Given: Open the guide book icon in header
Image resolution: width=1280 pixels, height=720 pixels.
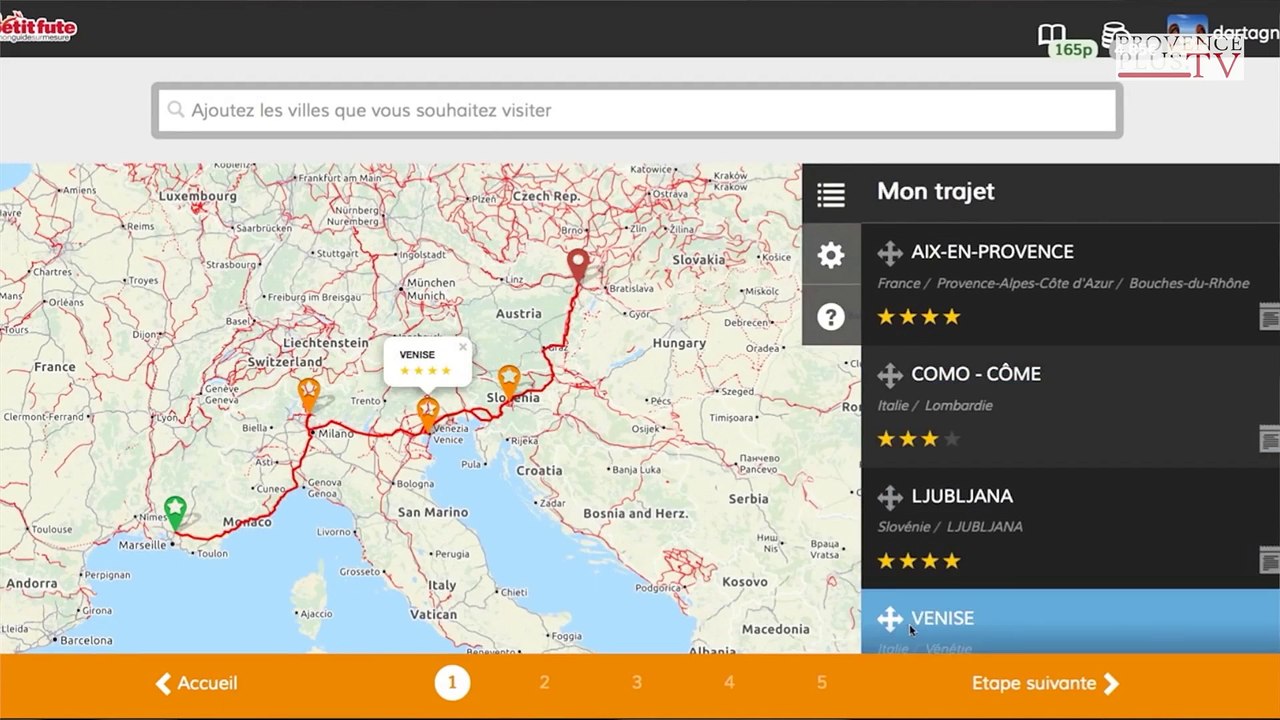Looking at the screenshot, I should click(x=1052, y=35).
